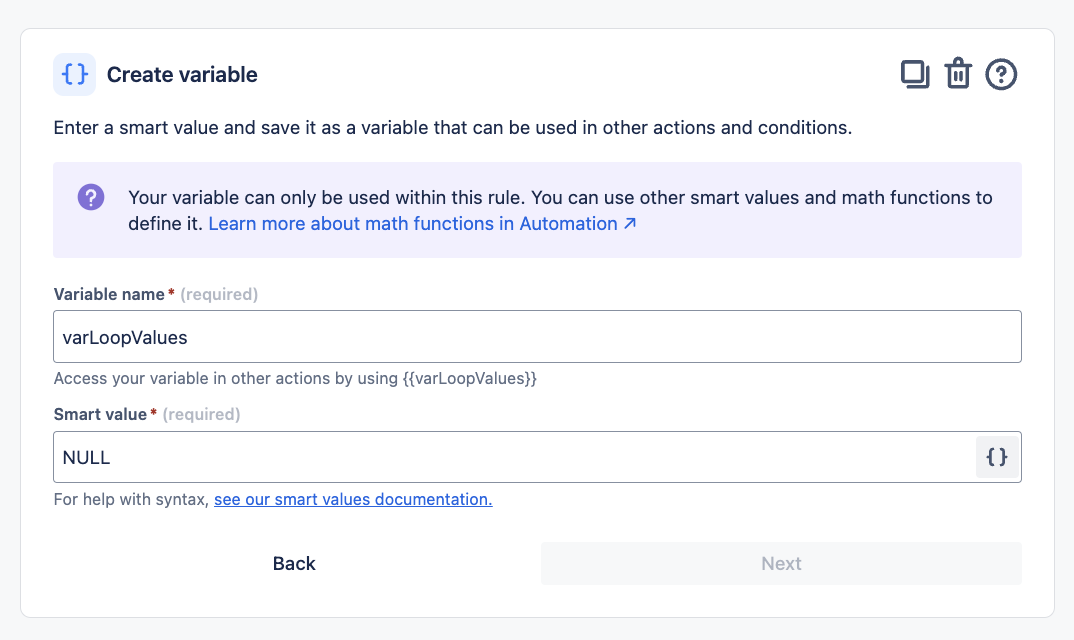The width and height of the screenshot is (1074, 640).
Task: Open smart value picker braces button
Action: [997, 457]
